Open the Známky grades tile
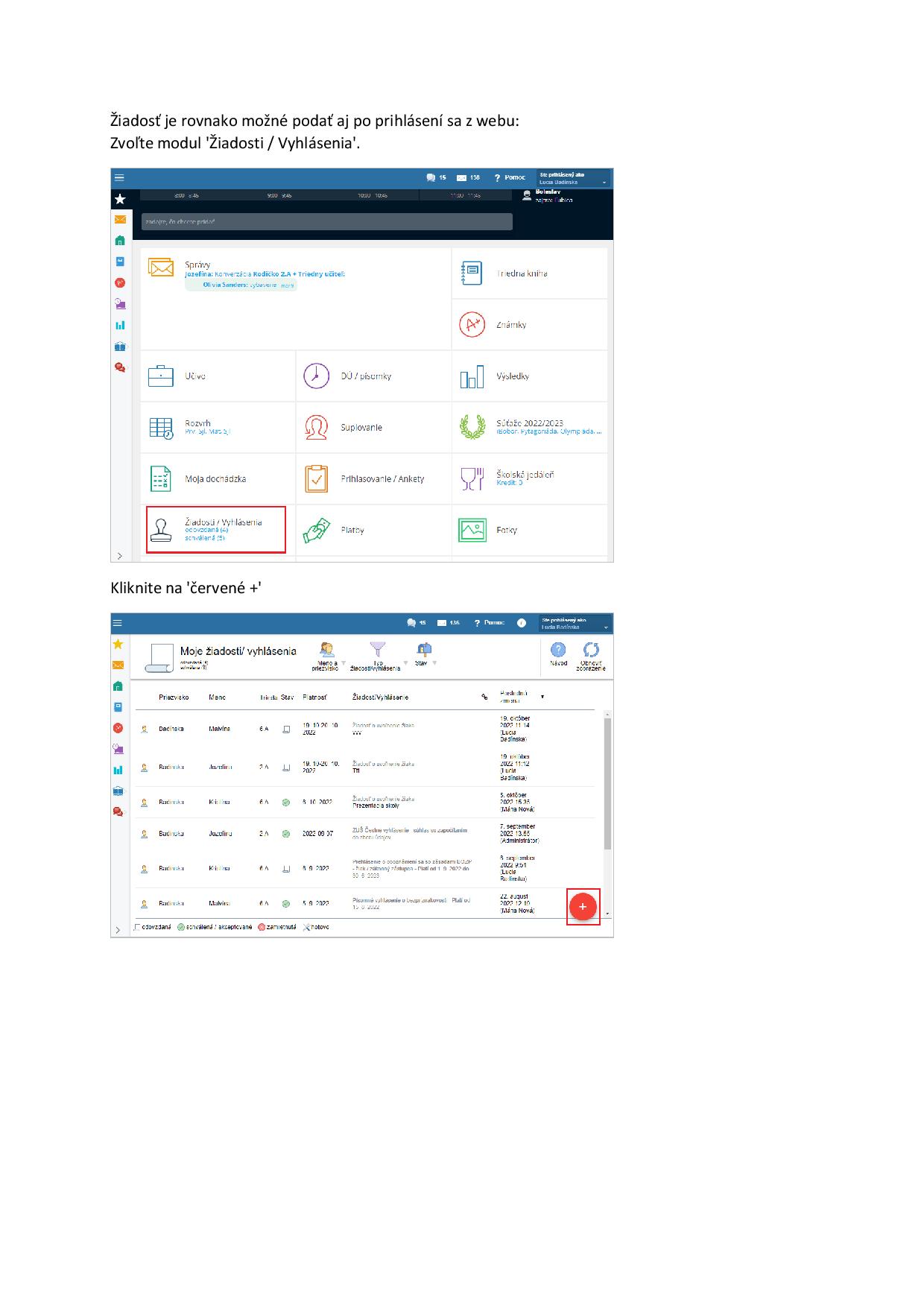This screenshot has height=1307, width=924. point(511,325)
